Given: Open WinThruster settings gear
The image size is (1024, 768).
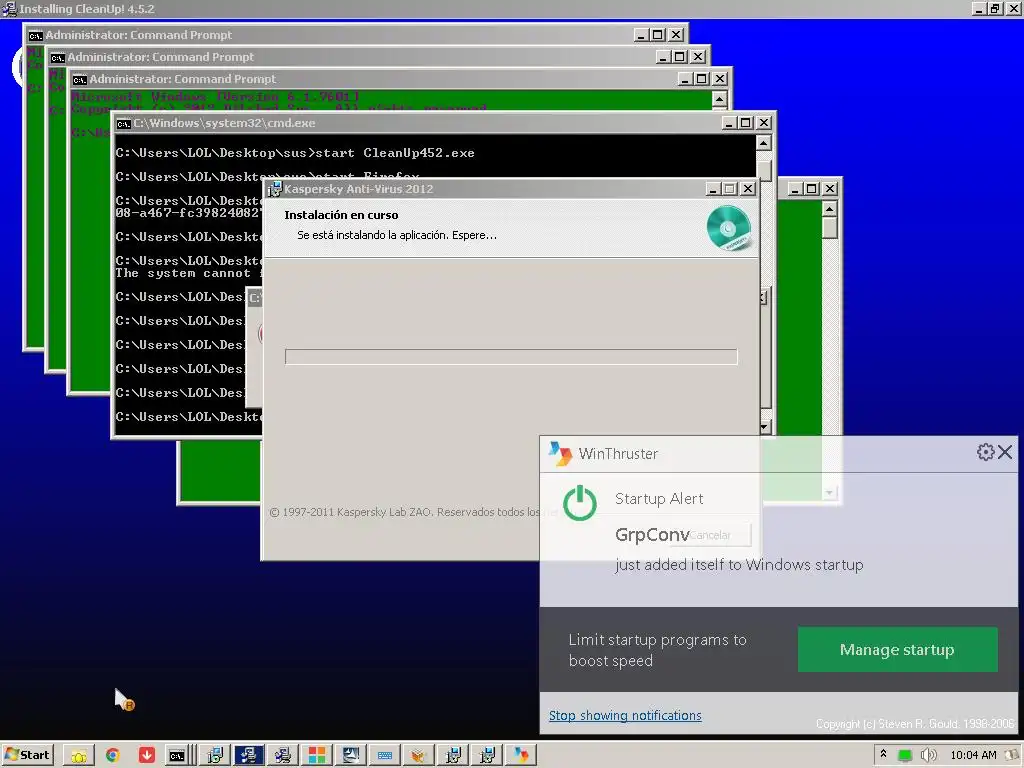Looking at the screenshot, I should tap(985, 452).
